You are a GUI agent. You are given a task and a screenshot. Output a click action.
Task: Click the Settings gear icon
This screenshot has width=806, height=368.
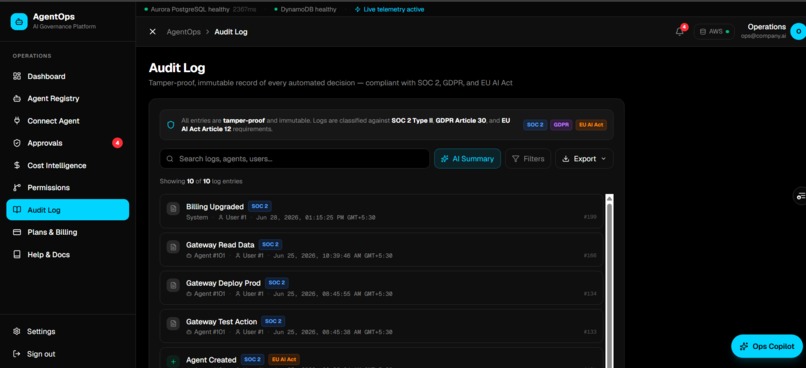pos(17,332)
